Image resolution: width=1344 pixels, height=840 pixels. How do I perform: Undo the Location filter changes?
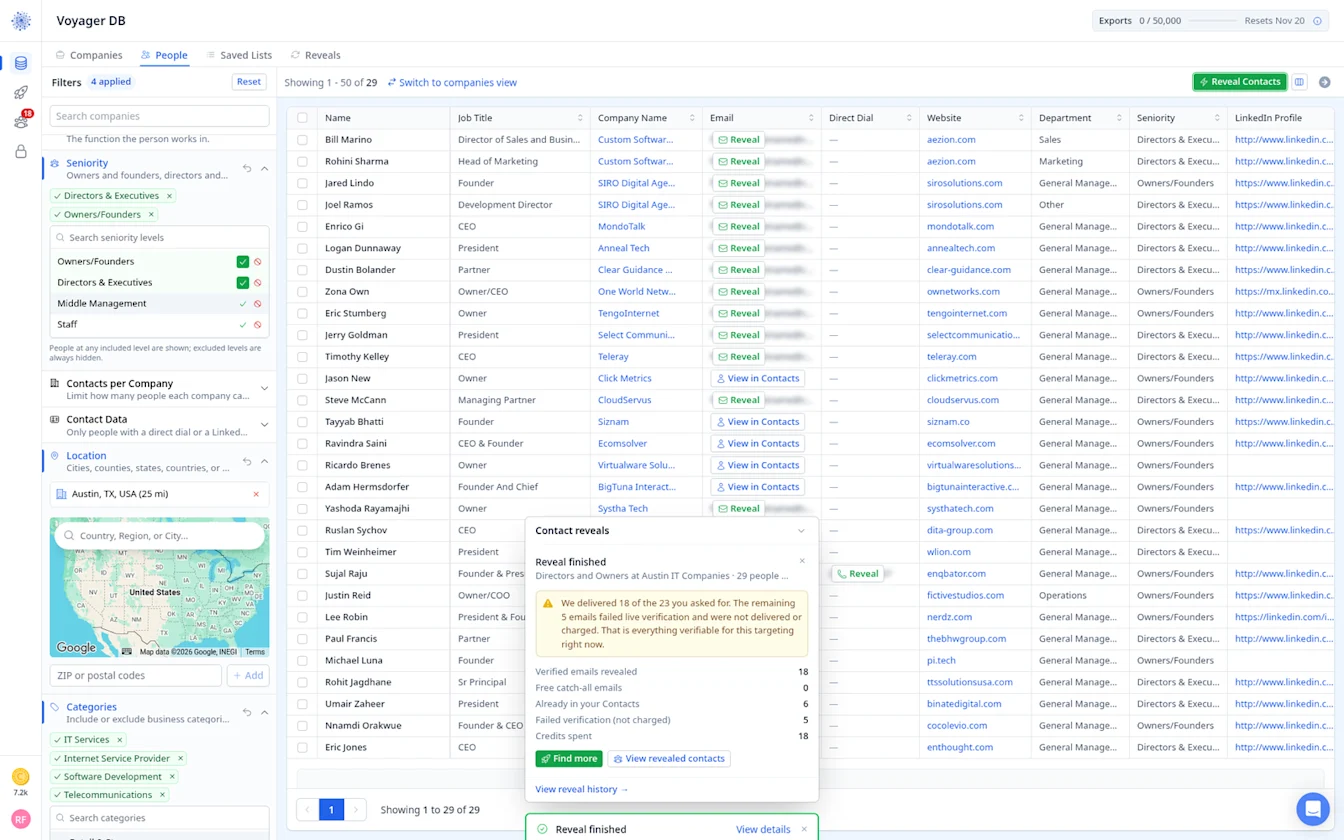coord(247,462)
